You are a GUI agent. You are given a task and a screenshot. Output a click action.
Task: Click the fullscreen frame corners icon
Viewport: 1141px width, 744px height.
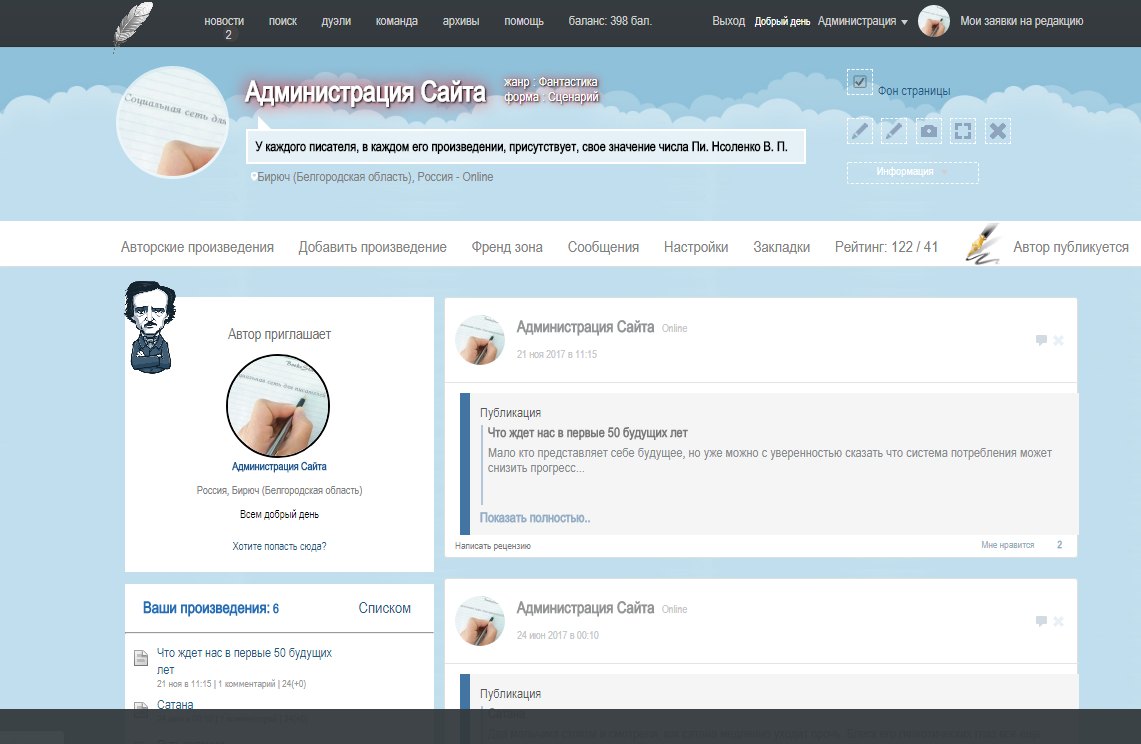(963, 131)
